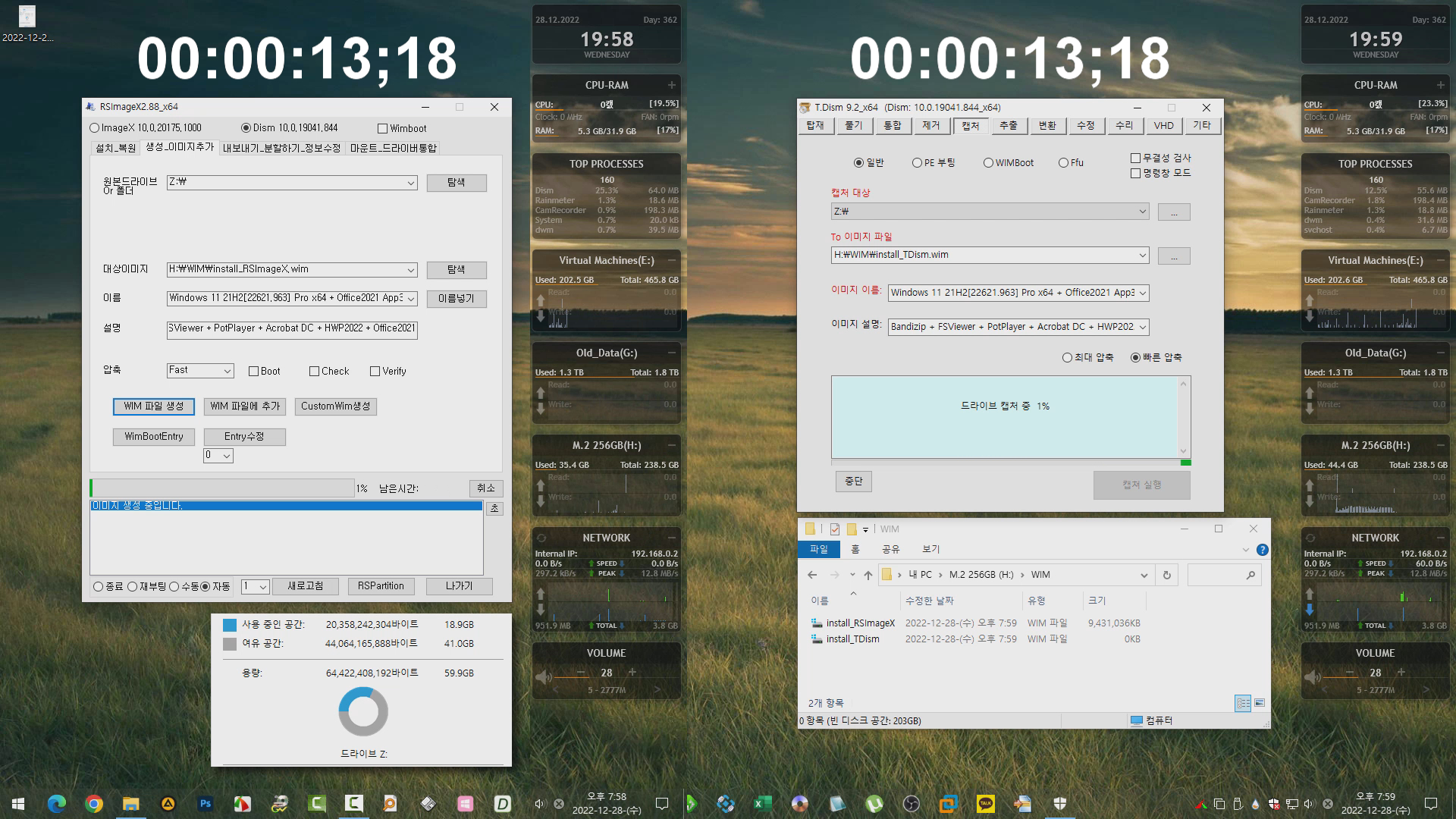Image resolution: width=1456 pixels, height=819 pixels.
Task: Sort by the 수정한 날짜 column header
Action: [930, 601]
